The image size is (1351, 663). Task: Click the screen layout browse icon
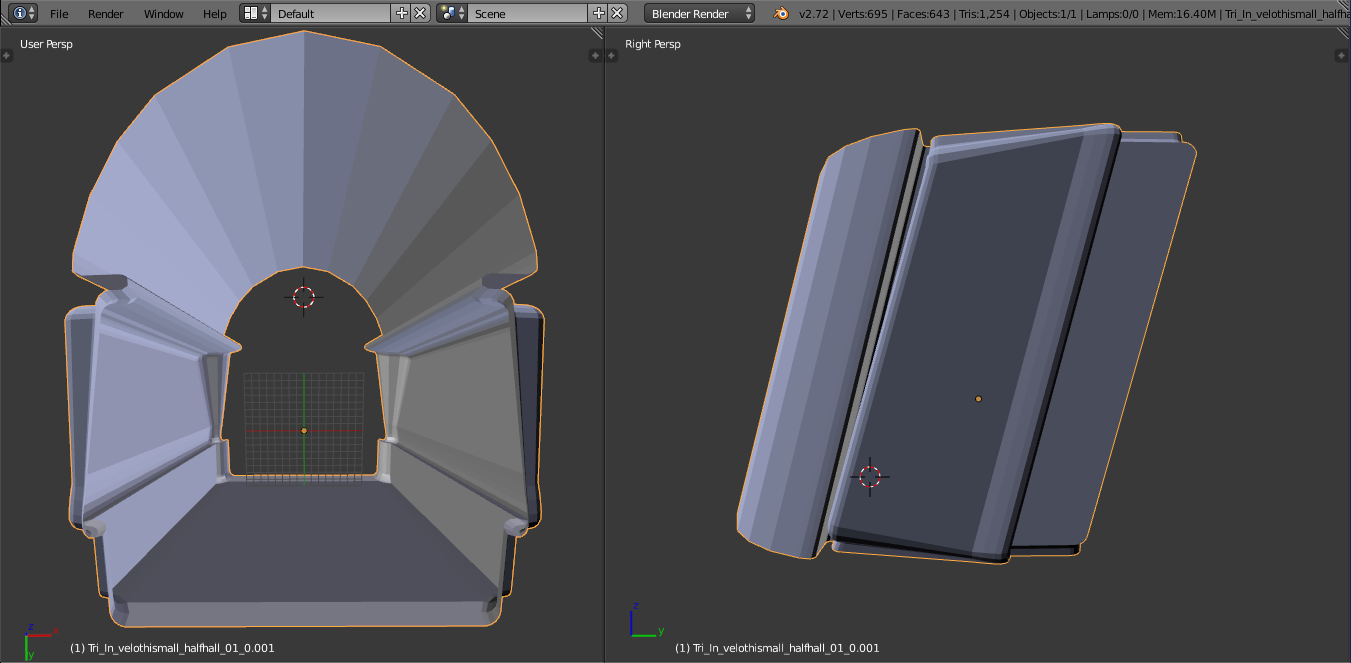(x=256, y=13)
